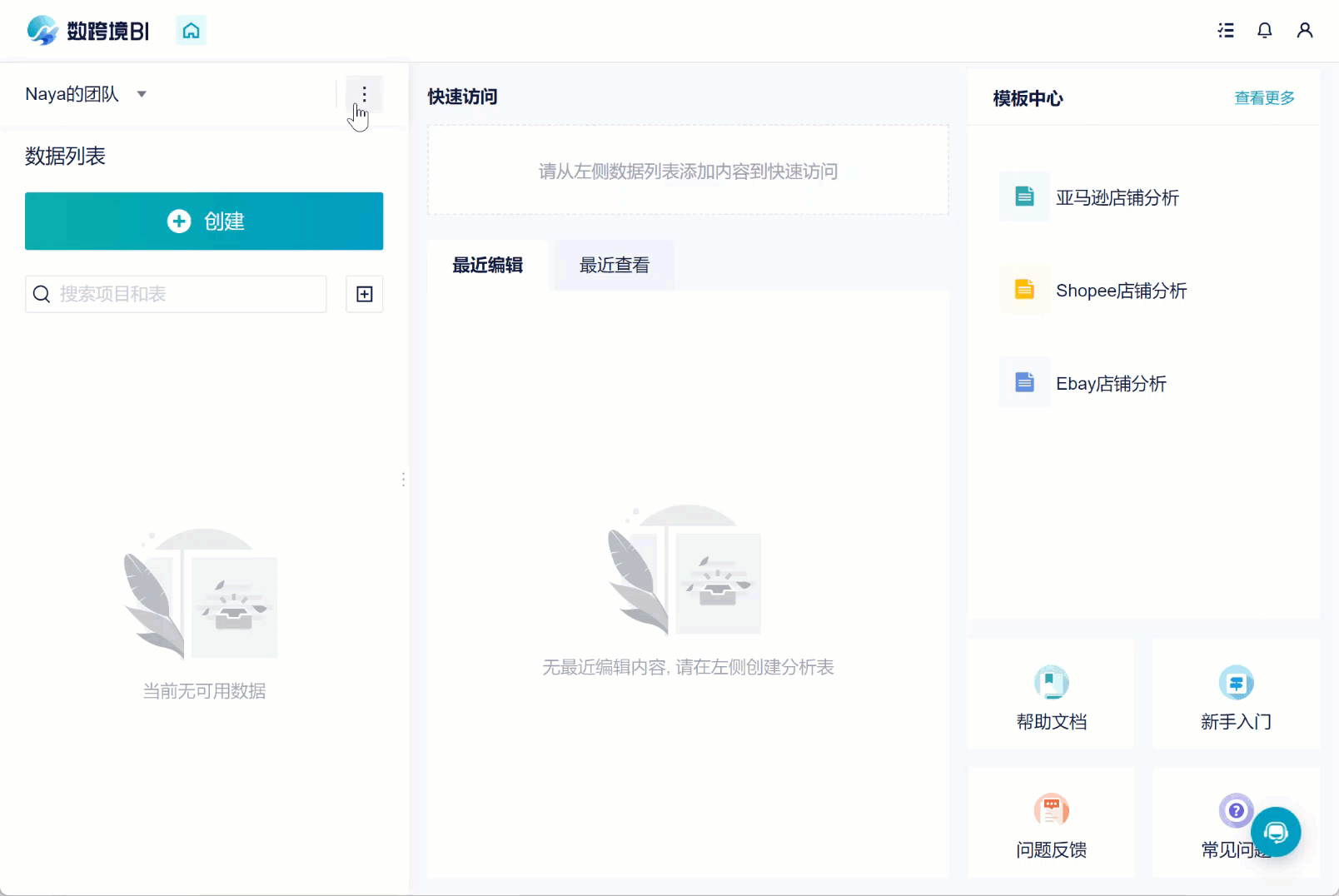Click the 新手入门 icon
This screenshot has height=896, width=1339.
coord(1236,683)
